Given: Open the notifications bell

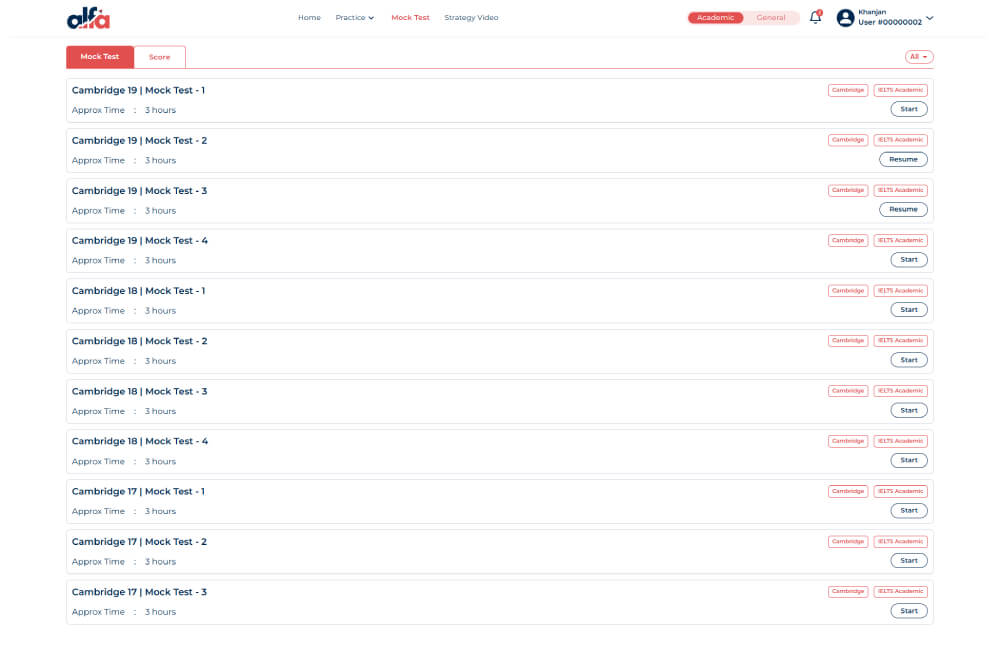Looking at the screenshot, I should tap(815, 18).
